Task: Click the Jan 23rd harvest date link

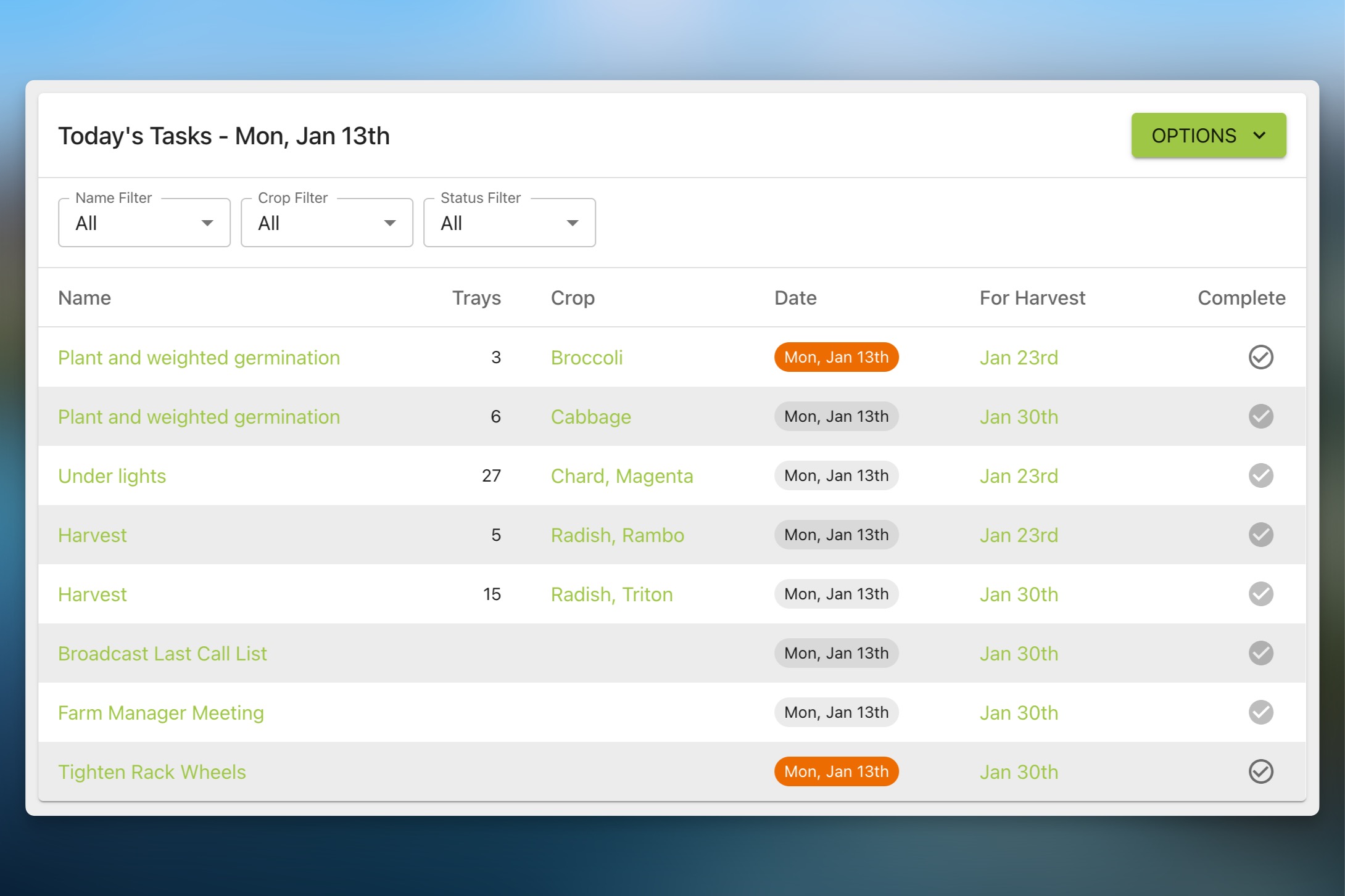Action: tap(1018, 357)
